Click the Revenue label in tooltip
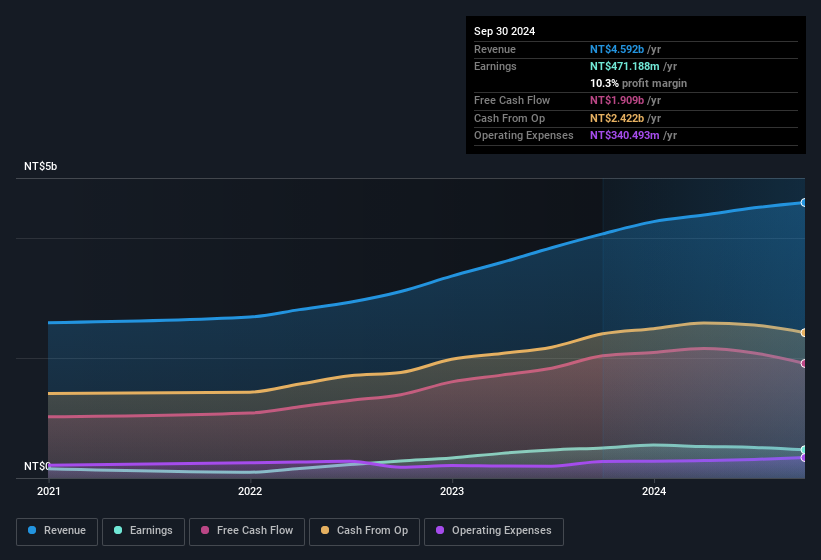 [x=495, y=49]
